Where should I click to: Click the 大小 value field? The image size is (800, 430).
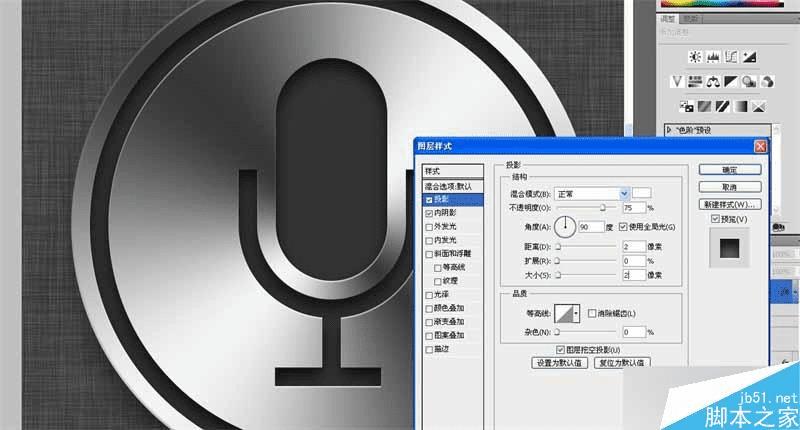634,275
